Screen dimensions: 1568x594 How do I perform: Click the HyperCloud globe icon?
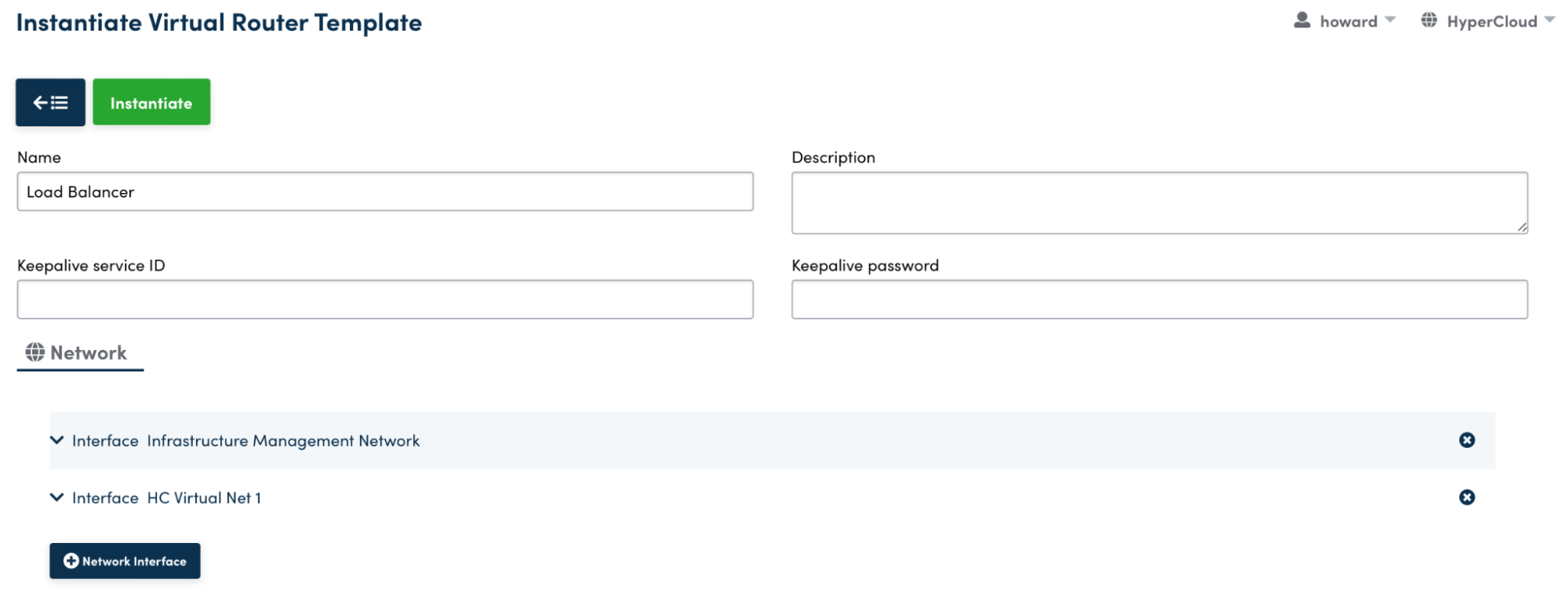pyautogui.click(x=1429, y=20)
